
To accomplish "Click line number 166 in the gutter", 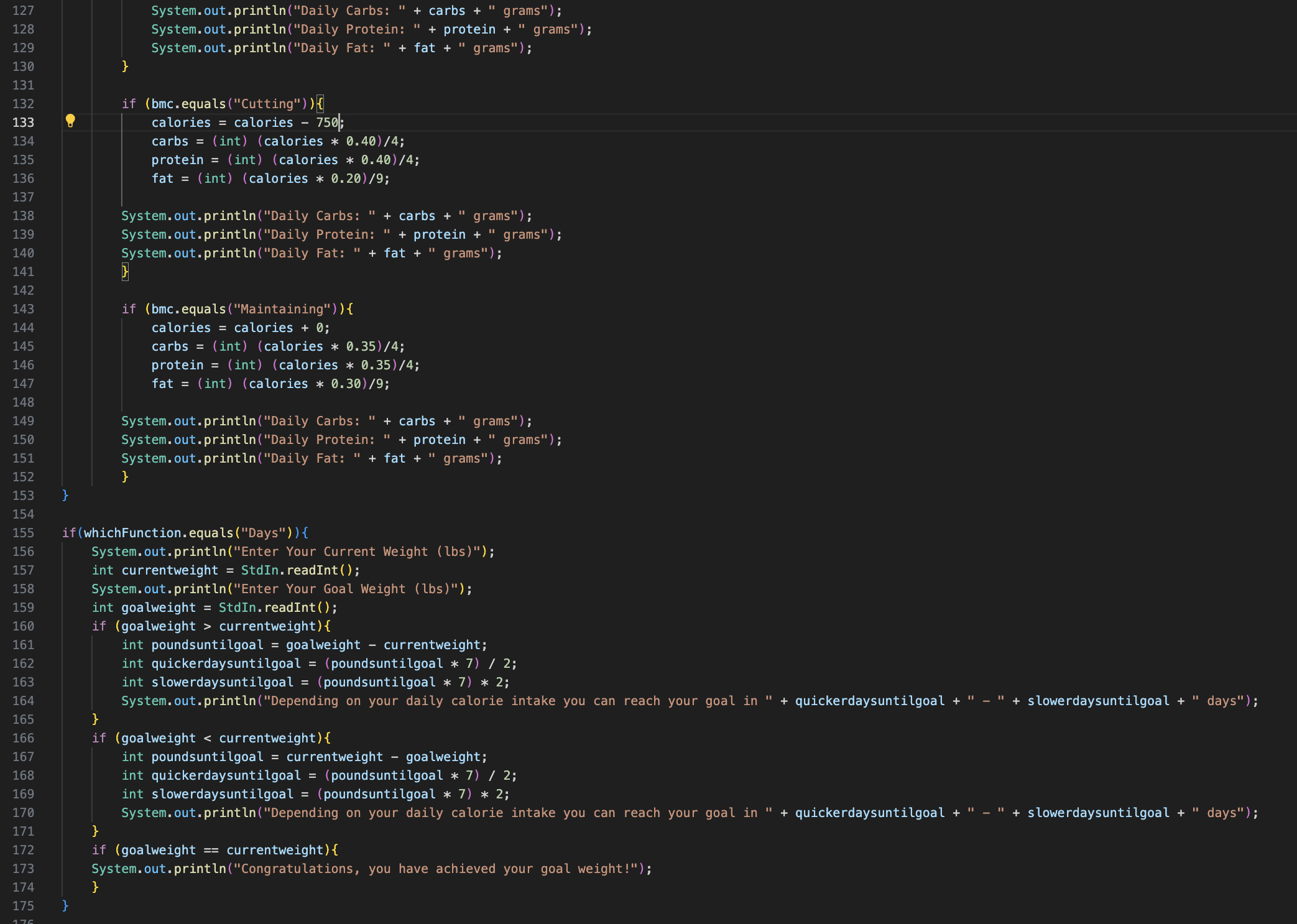I will point(23,738).
